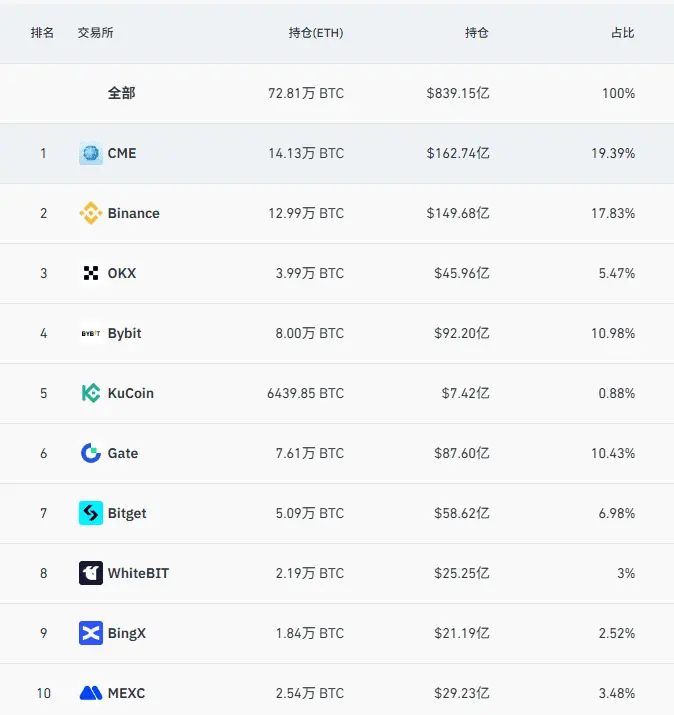Image resolution: width=674 pixels, height=715 pixels.
Task: Click the Bitget logo icon
Action: [x=91, y=513]
